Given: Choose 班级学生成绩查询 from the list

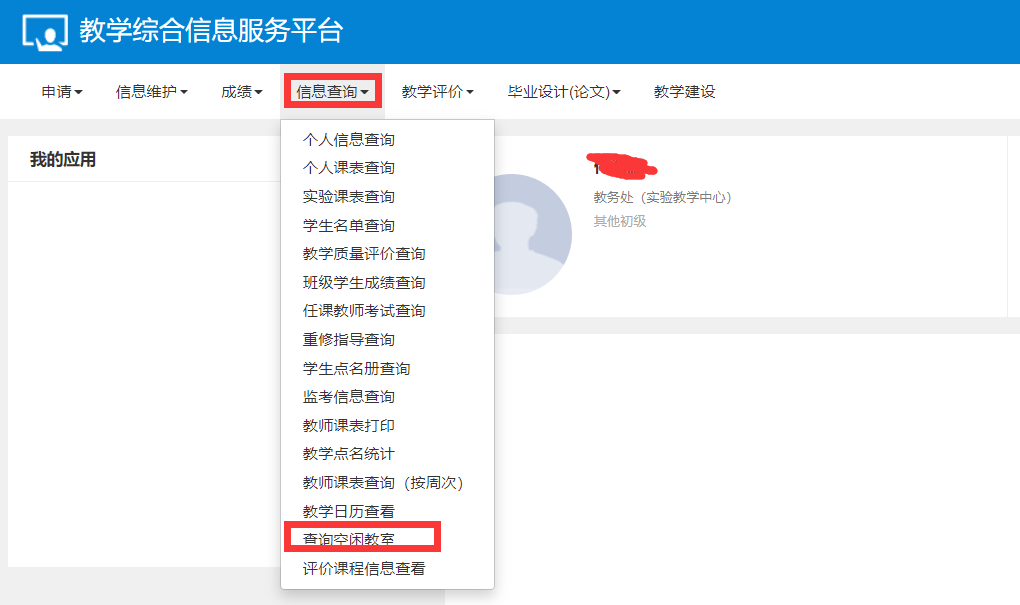Looking at the screenshot, I should click(364, 283).
